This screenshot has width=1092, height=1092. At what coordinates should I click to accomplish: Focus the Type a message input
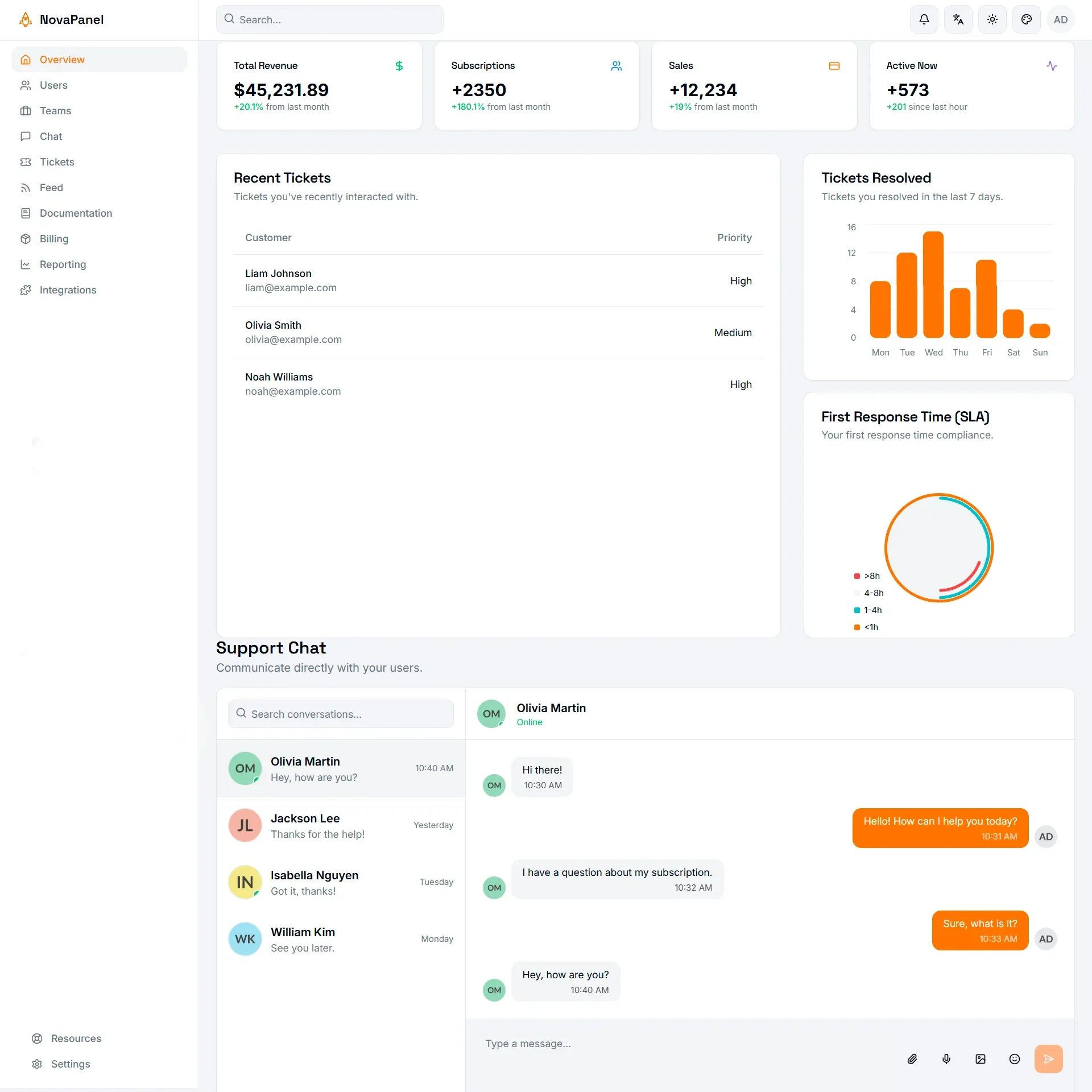pos(682,1044)
